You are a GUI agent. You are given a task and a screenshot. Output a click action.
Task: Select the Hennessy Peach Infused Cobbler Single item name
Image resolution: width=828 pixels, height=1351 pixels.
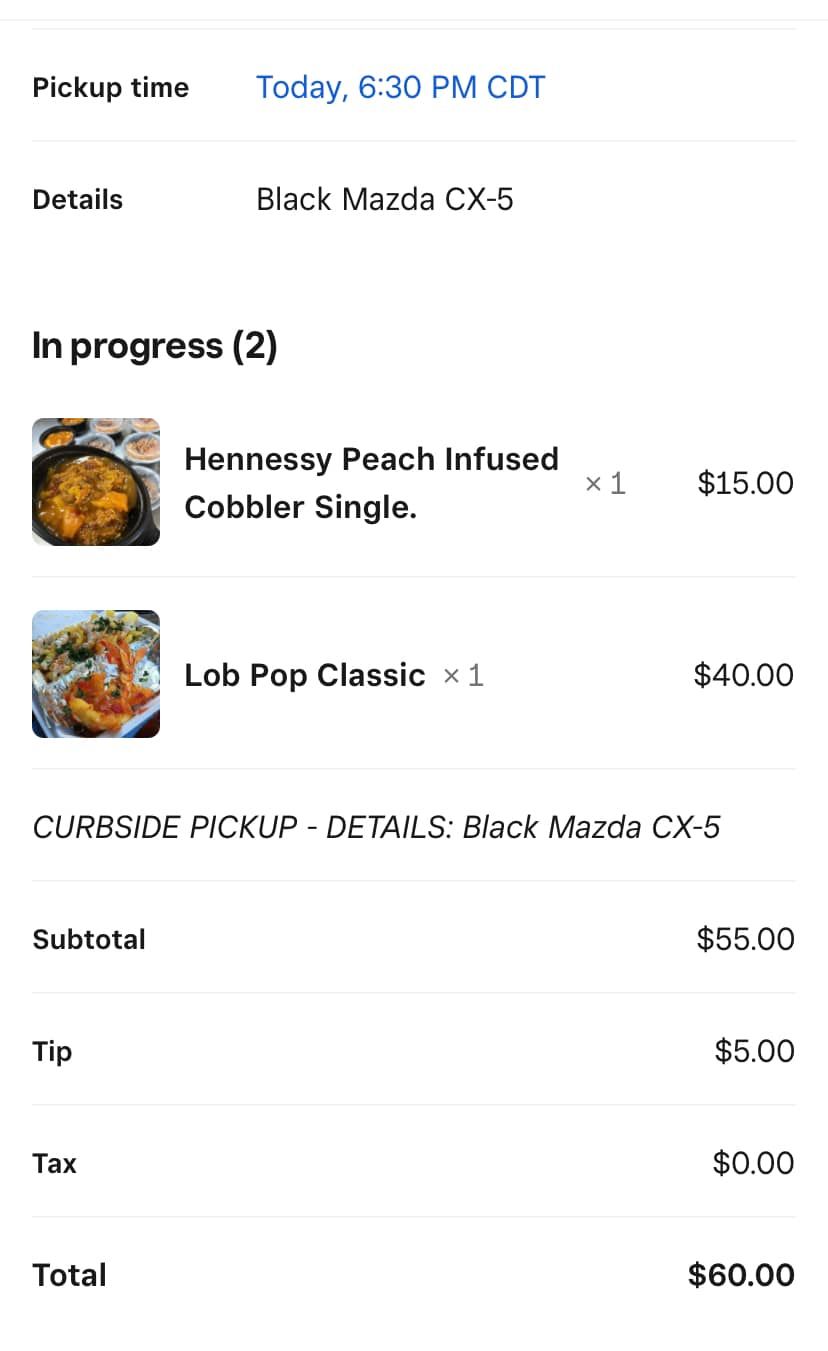[x=371, y=483]
